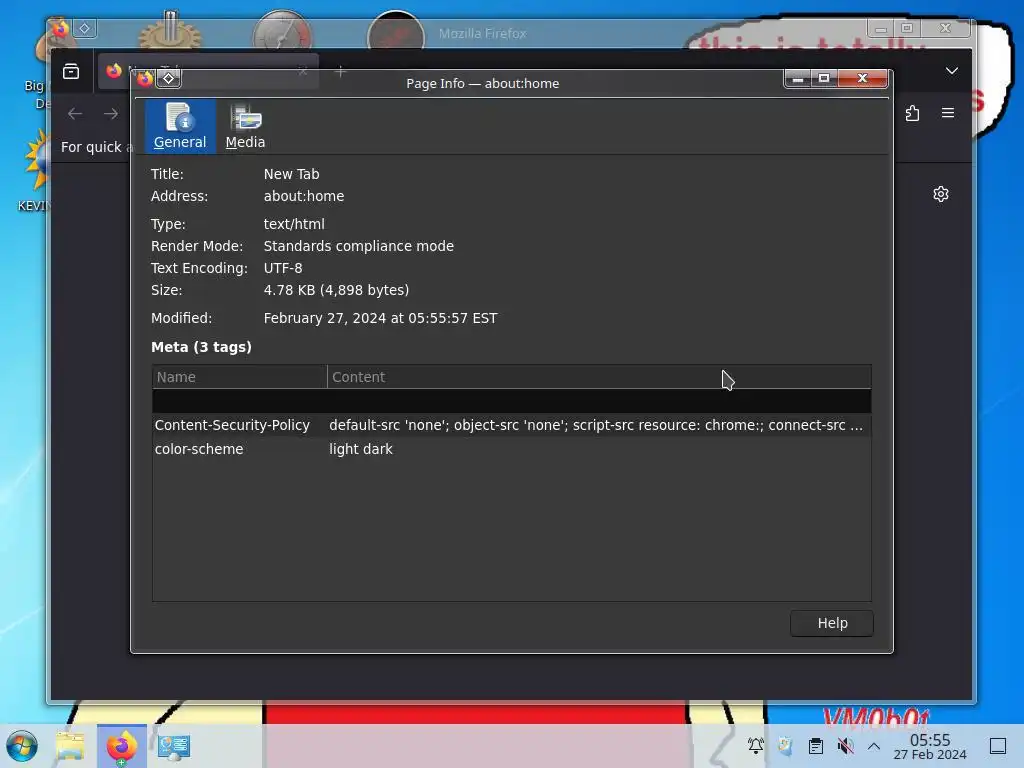The width and height of the screenshot is (1024, 768).
Task: Click the Help button in Page Info
Action: pyautogui.click(x=831, y=623)
